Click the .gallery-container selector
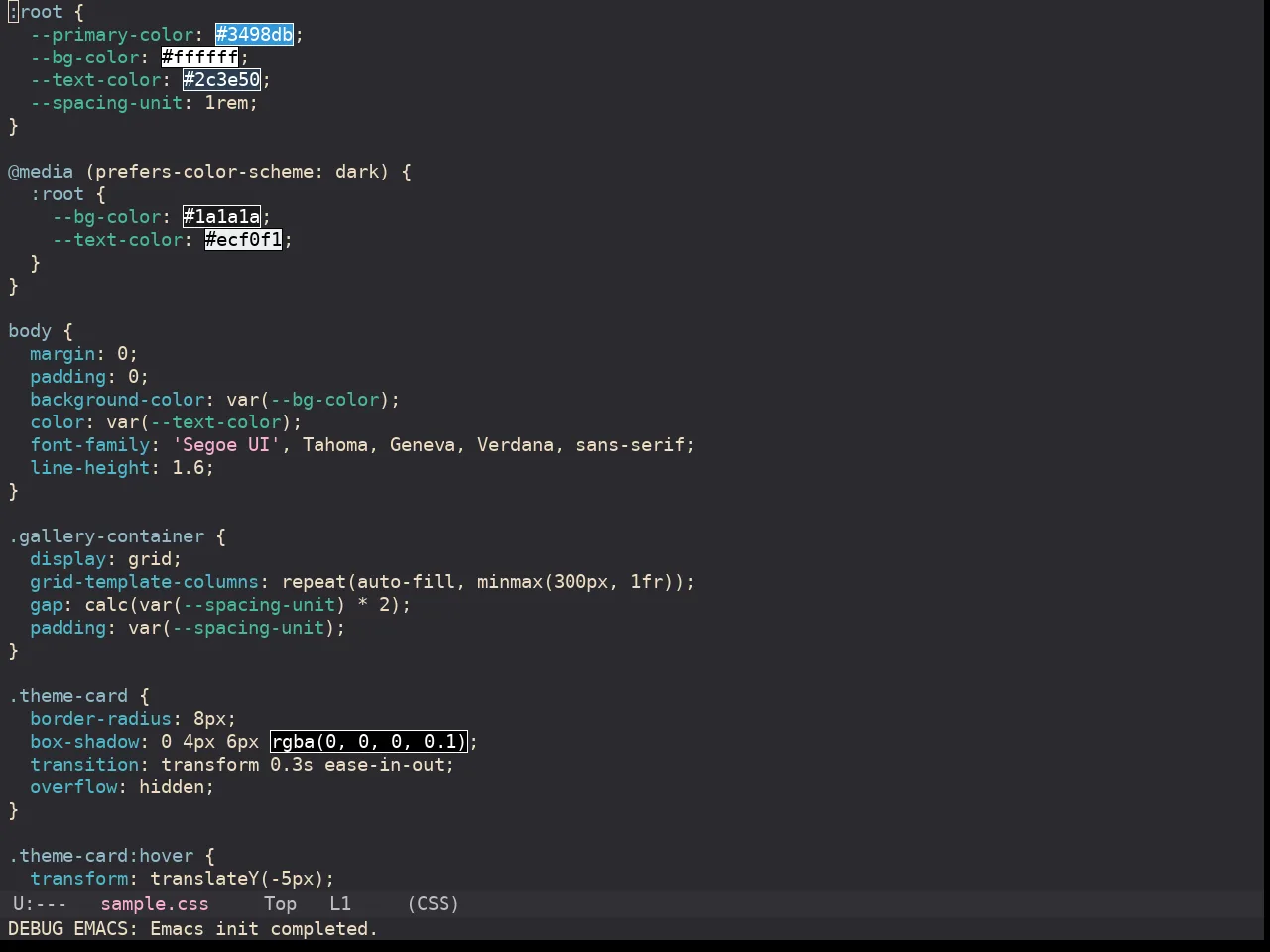 point(106,536)
